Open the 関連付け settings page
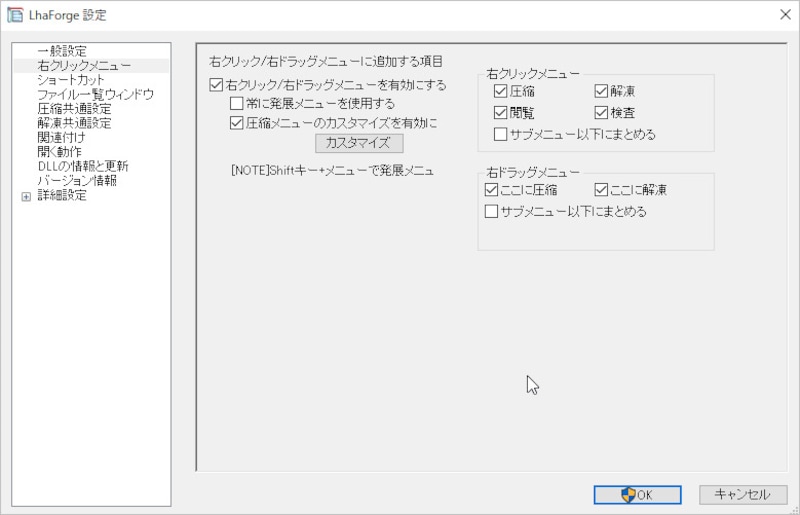The width and height of the screenshot is (800, 515). [61, 137]
